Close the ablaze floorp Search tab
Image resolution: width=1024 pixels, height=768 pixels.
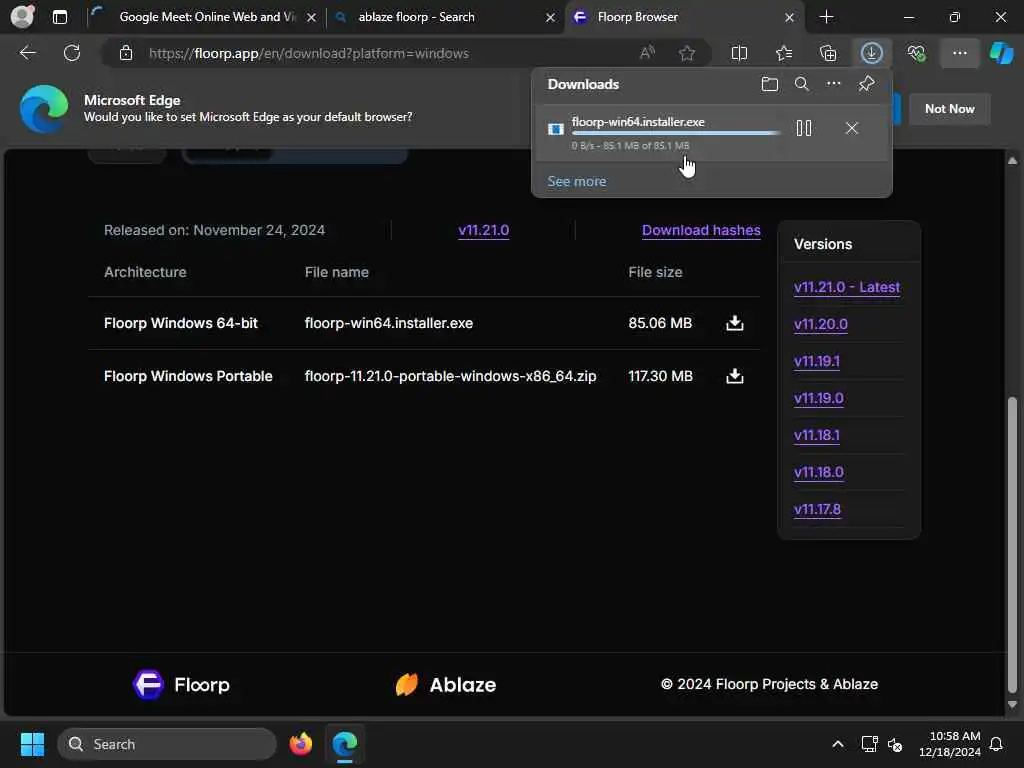(551, 18)
